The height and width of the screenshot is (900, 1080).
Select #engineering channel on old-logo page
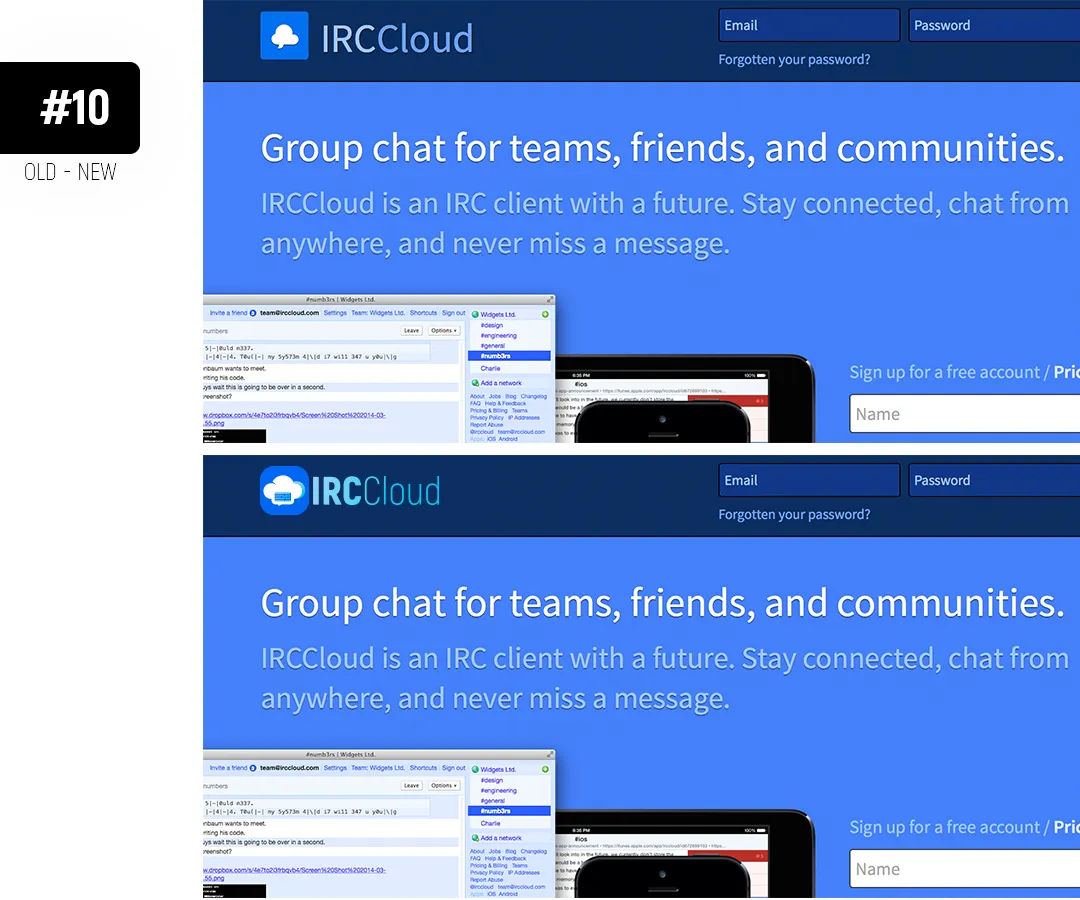[x=499, y=335]
